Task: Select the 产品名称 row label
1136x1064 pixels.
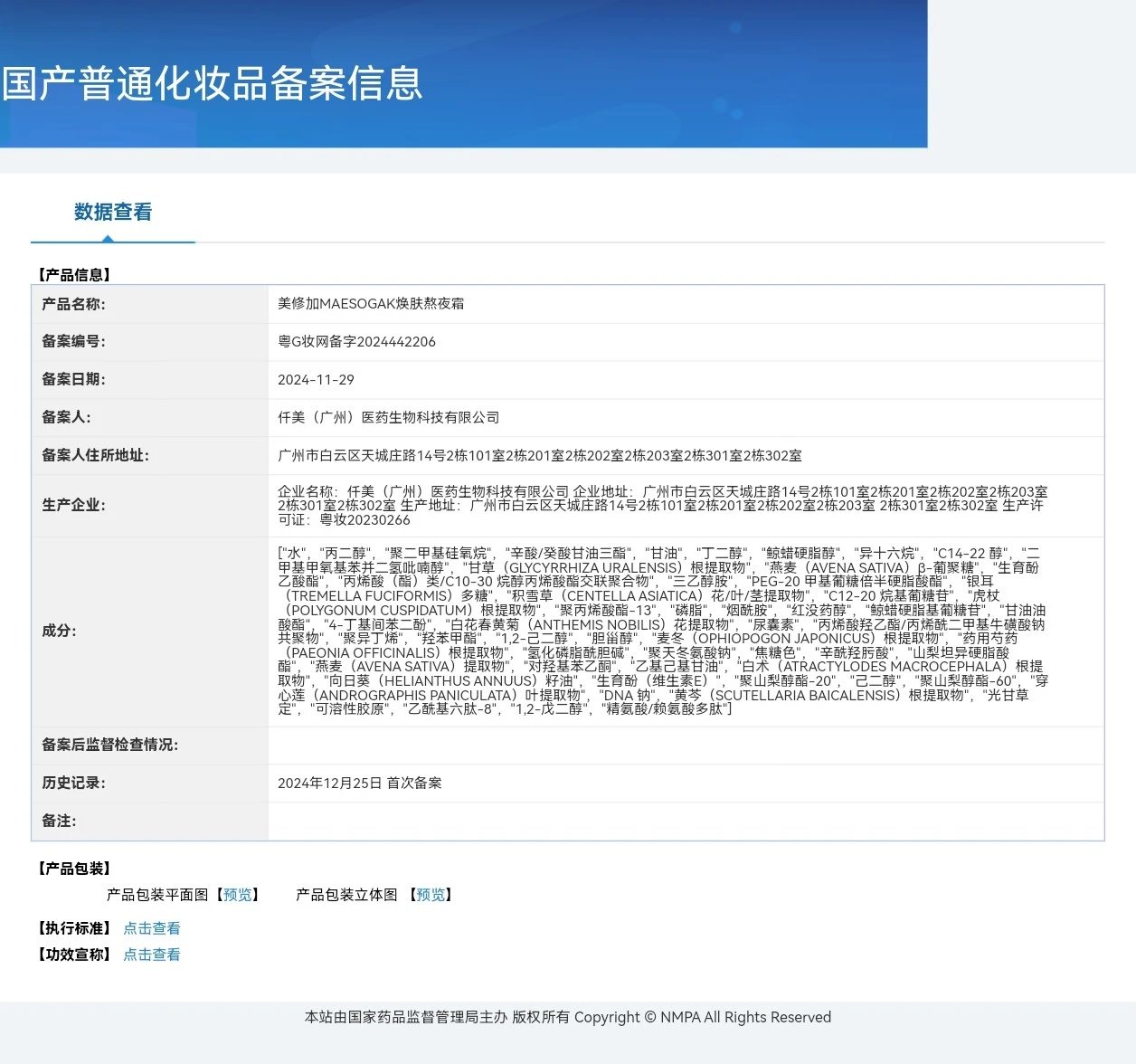Action: [73, 304]
